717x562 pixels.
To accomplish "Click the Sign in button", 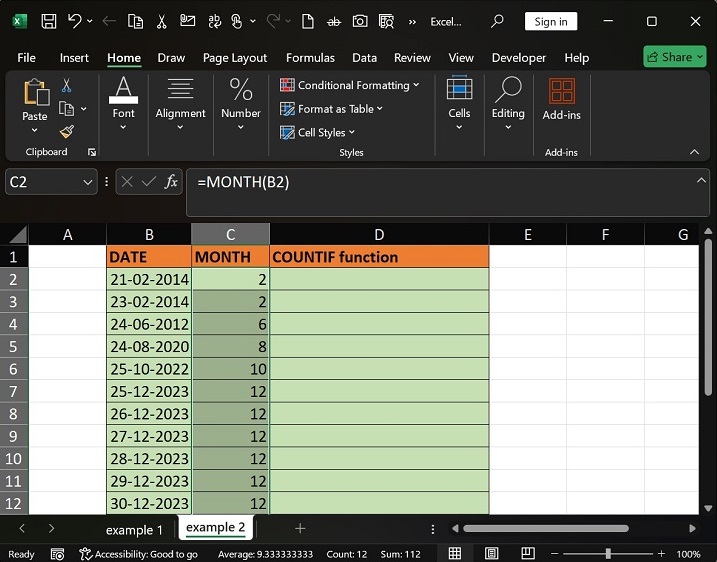I will tap(550, 21).
